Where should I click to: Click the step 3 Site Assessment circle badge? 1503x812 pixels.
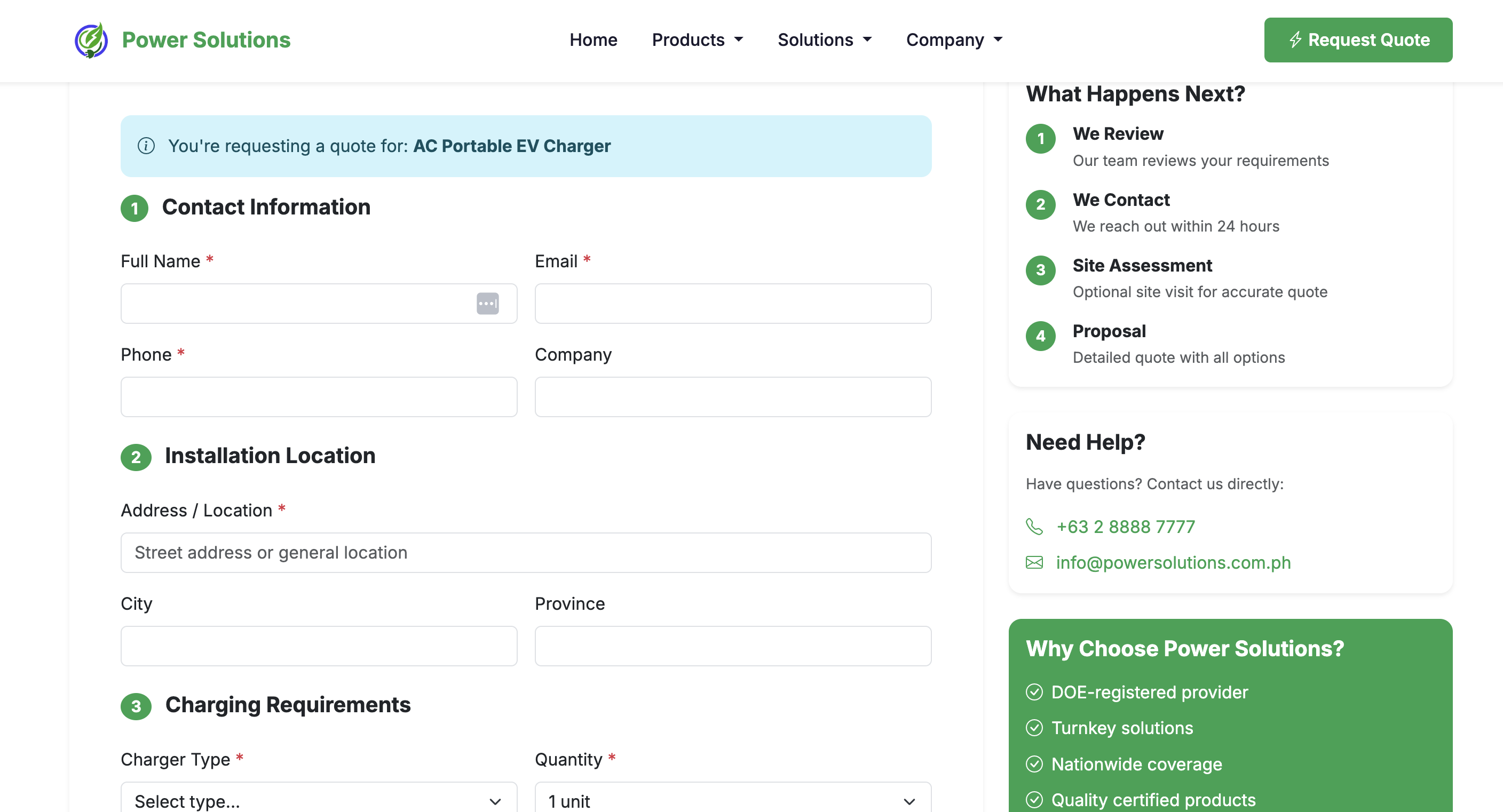[1040, 270]
